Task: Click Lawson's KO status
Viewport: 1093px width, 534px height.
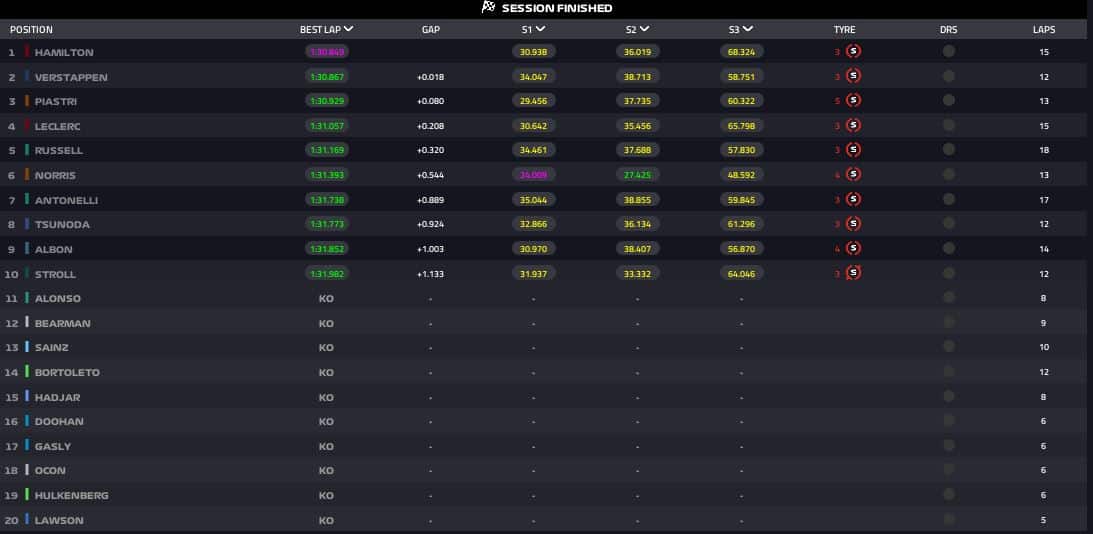Action: coord(326,521)
